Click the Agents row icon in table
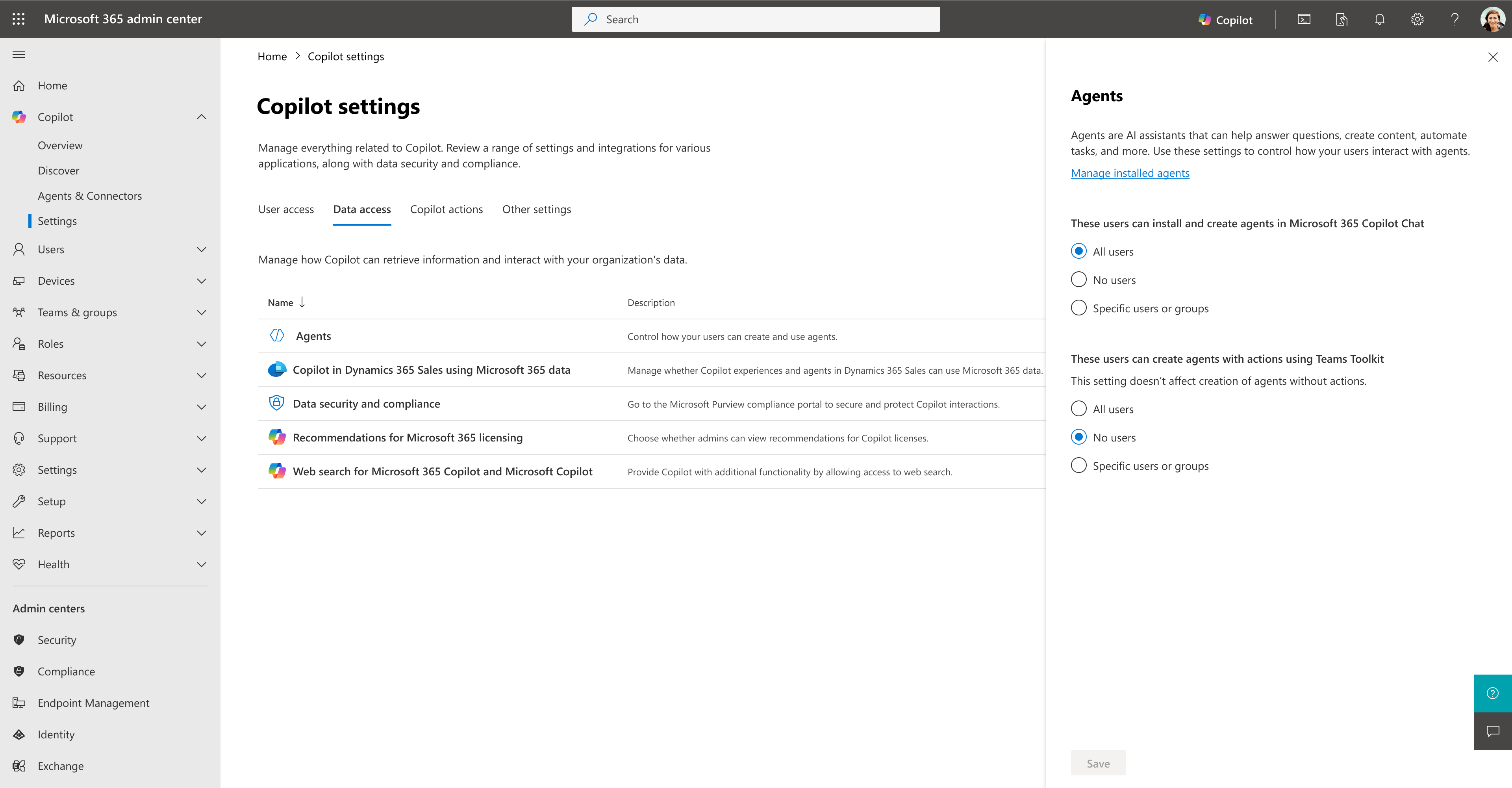 coord(276,336)
